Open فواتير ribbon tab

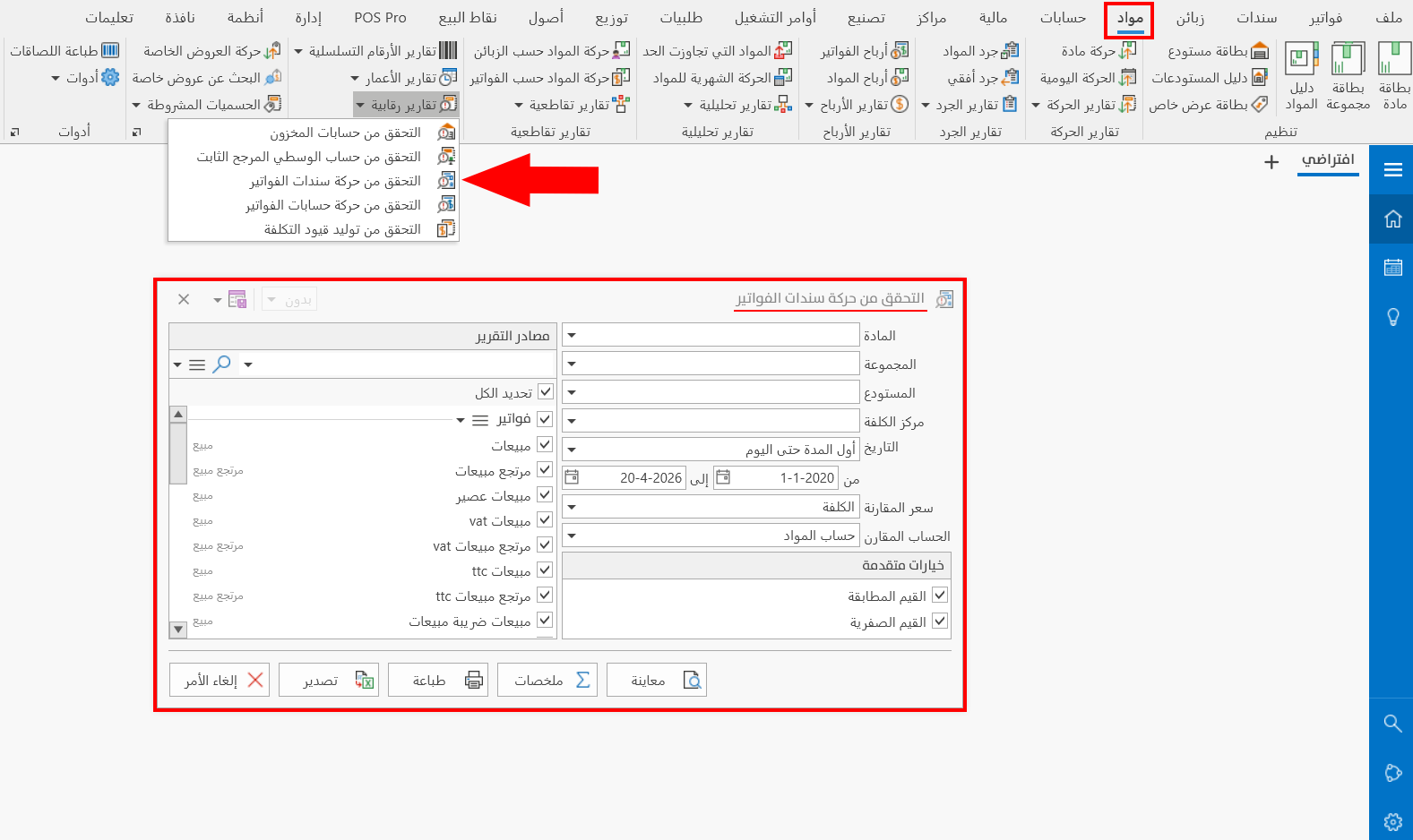[x=1325, y=18]
